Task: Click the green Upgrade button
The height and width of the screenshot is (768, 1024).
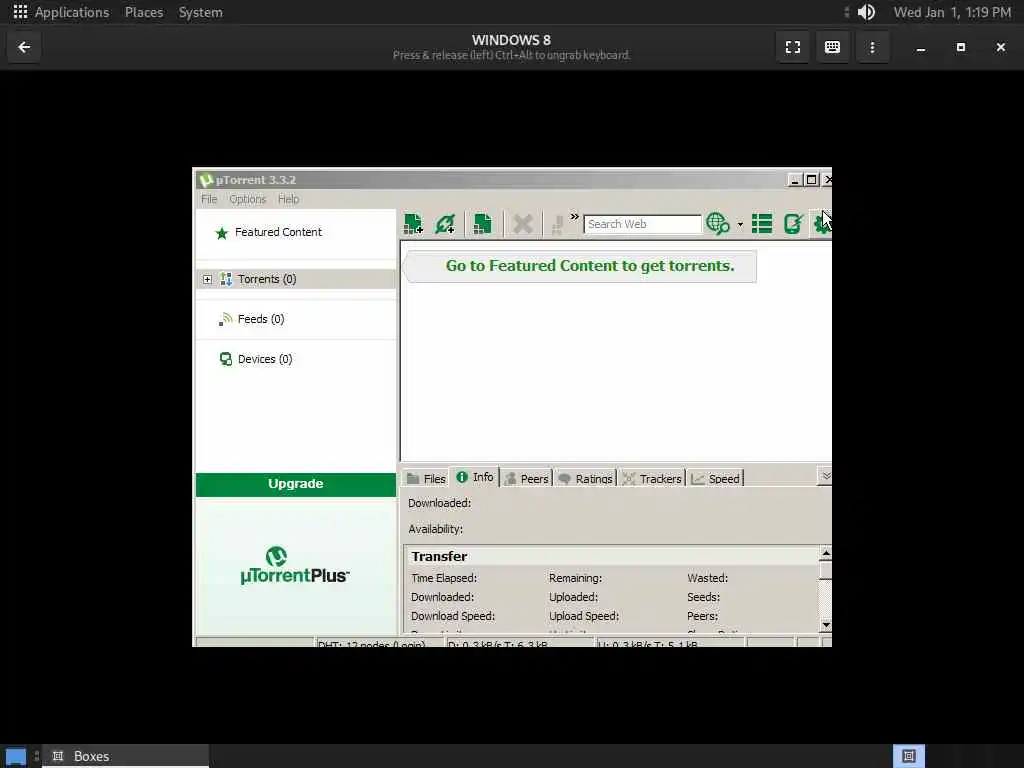Action: (296, 484)
